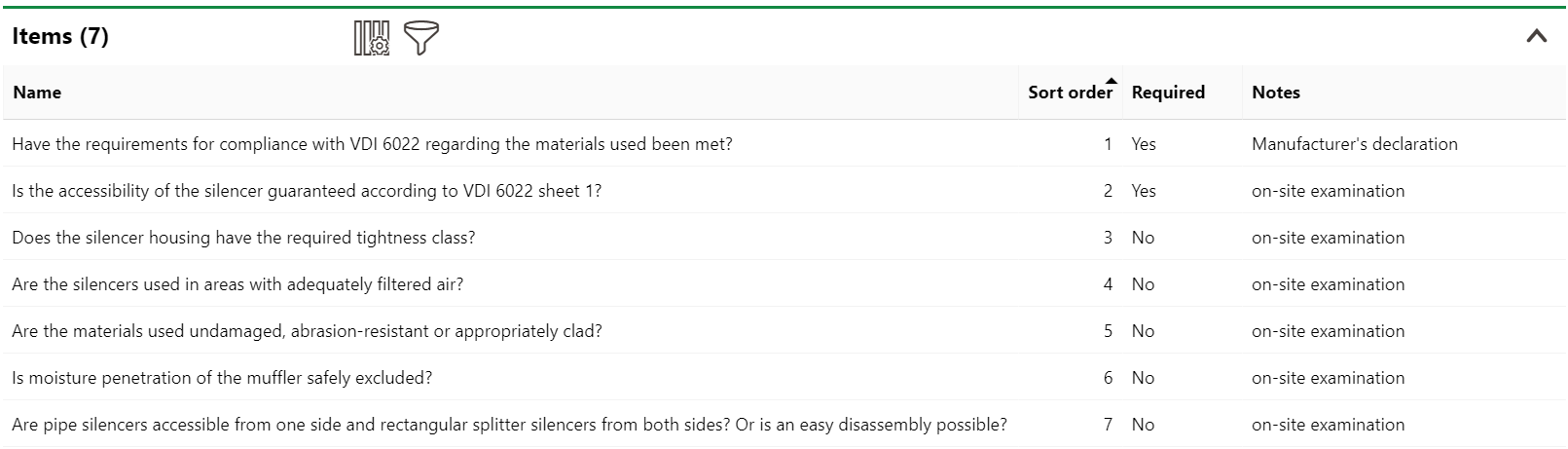The width and height of the screenshot is (1568, 449).
Task: Click the filter funnel icon
Action: (420, 38)
